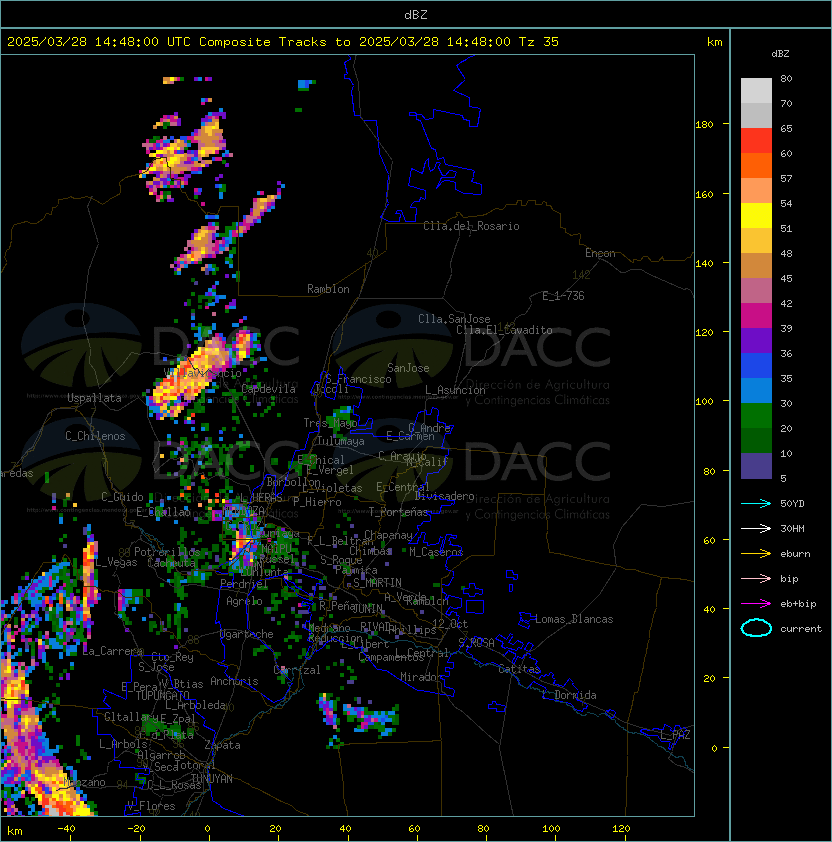The image size is (832, 842).
Task: Select the green 20-30 dBZ legend swatch
Action: pos(756,416)
